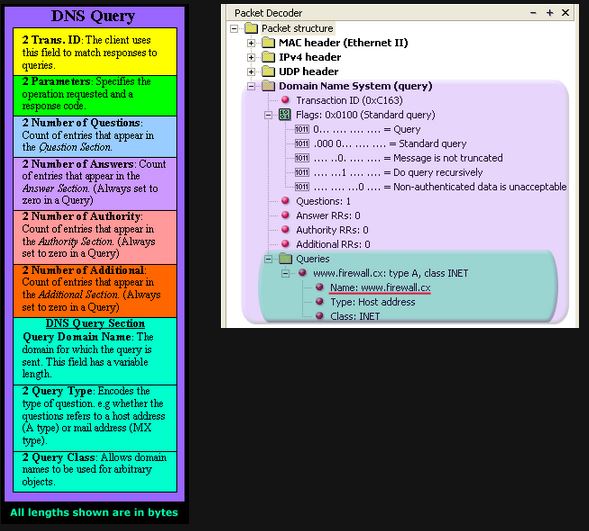Click the Domain Name System folder icon
Screen dimensions: 589x531
[x=268, y=86]
